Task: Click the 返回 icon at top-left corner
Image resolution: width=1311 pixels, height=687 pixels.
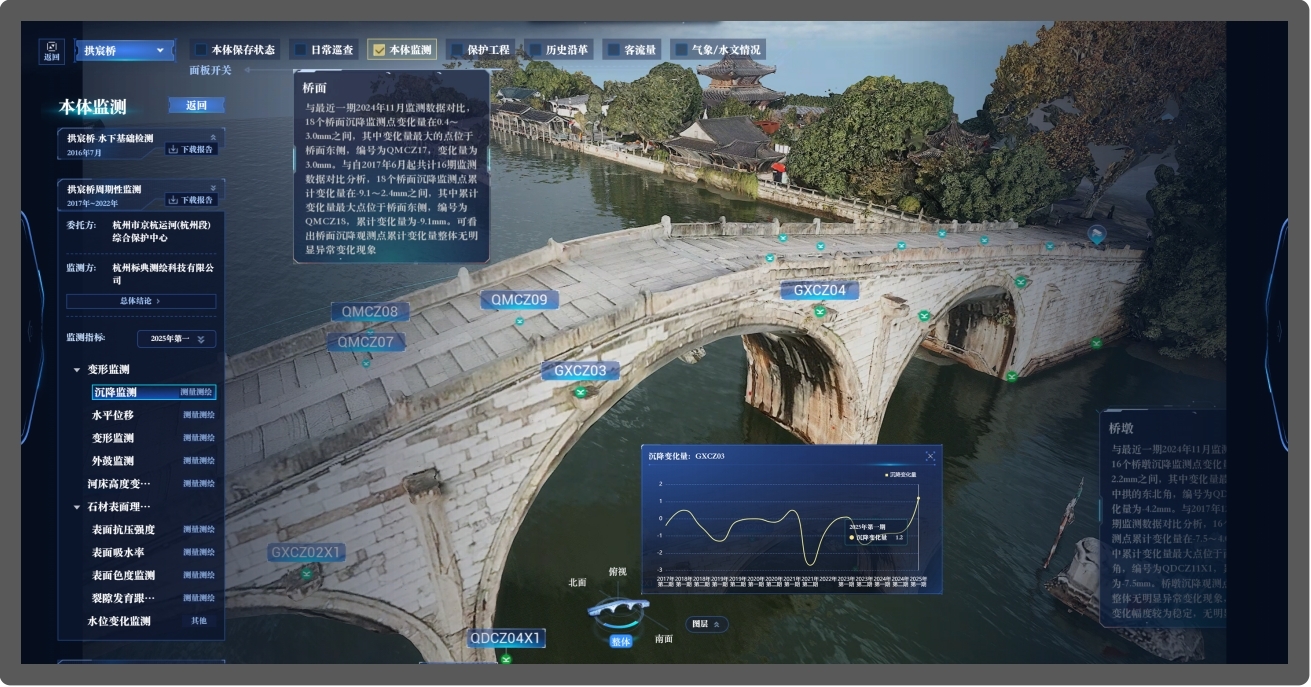Action: [x=52, y=50]
